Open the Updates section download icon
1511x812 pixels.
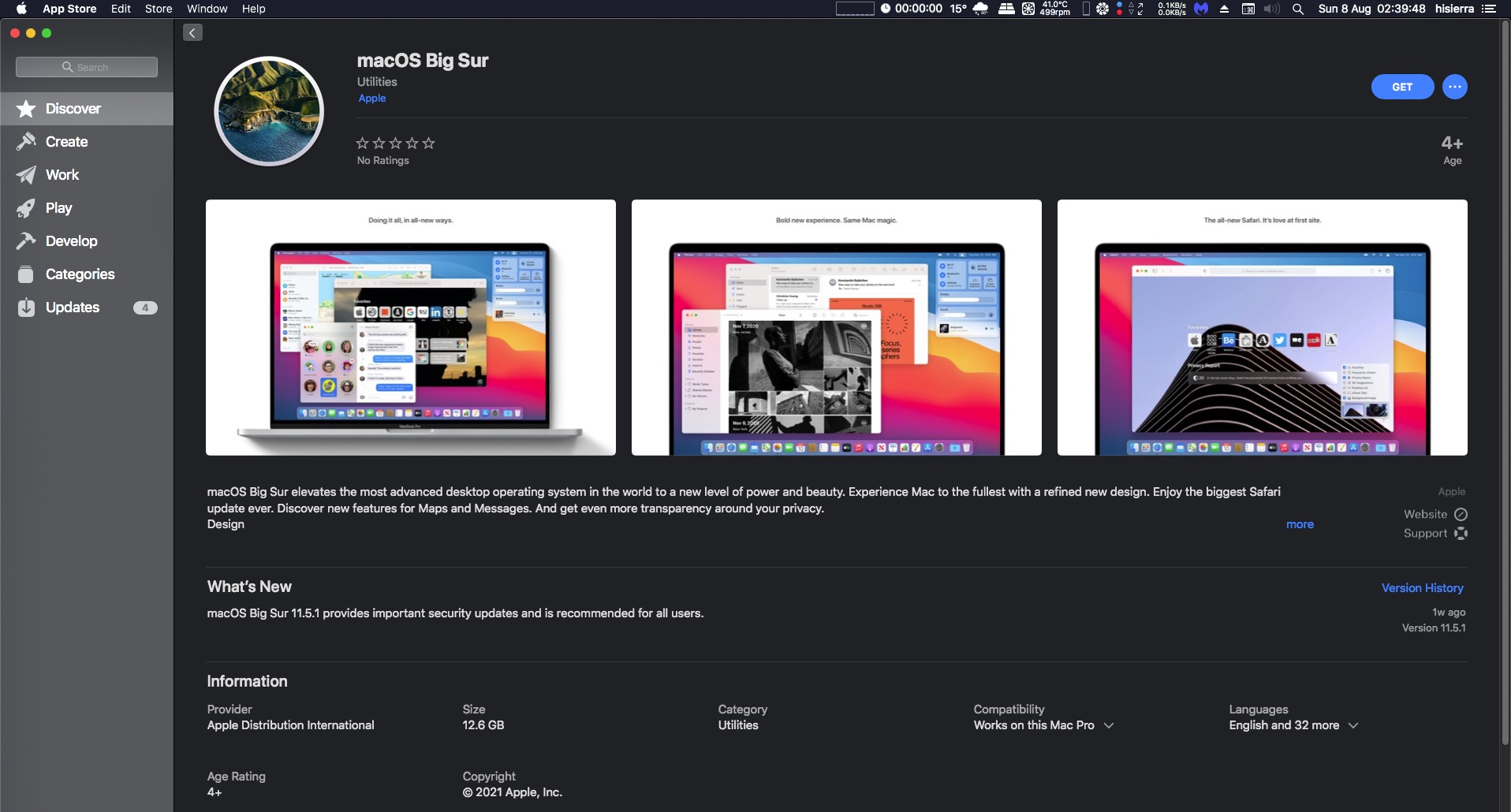pos(26,307)
